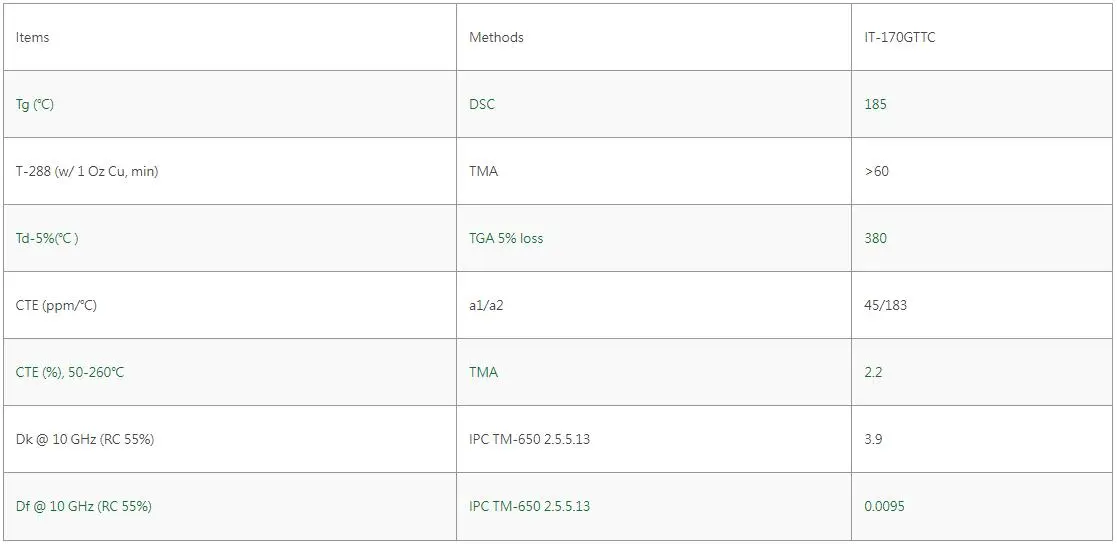
Task: Click the "Df @ 10 GHz (RC 55%)" text
Action: [84, 506]
